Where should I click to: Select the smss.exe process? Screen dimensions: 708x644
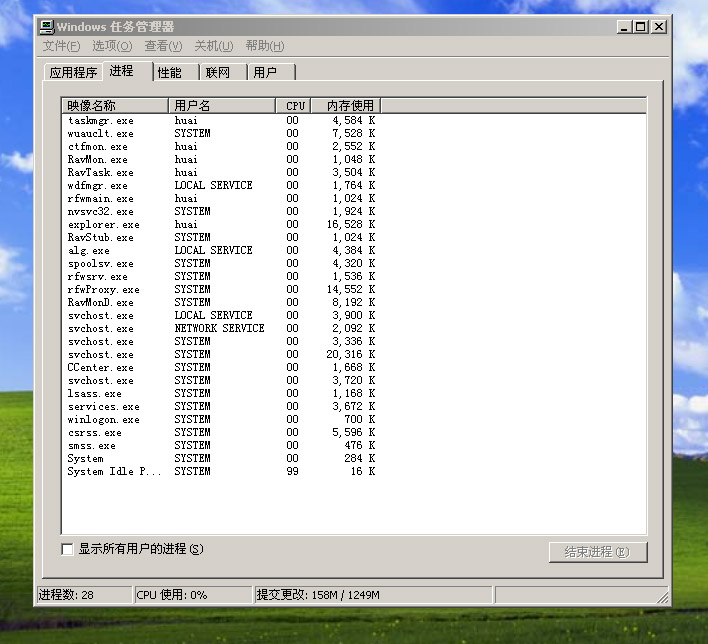click(x=221, y=446)
